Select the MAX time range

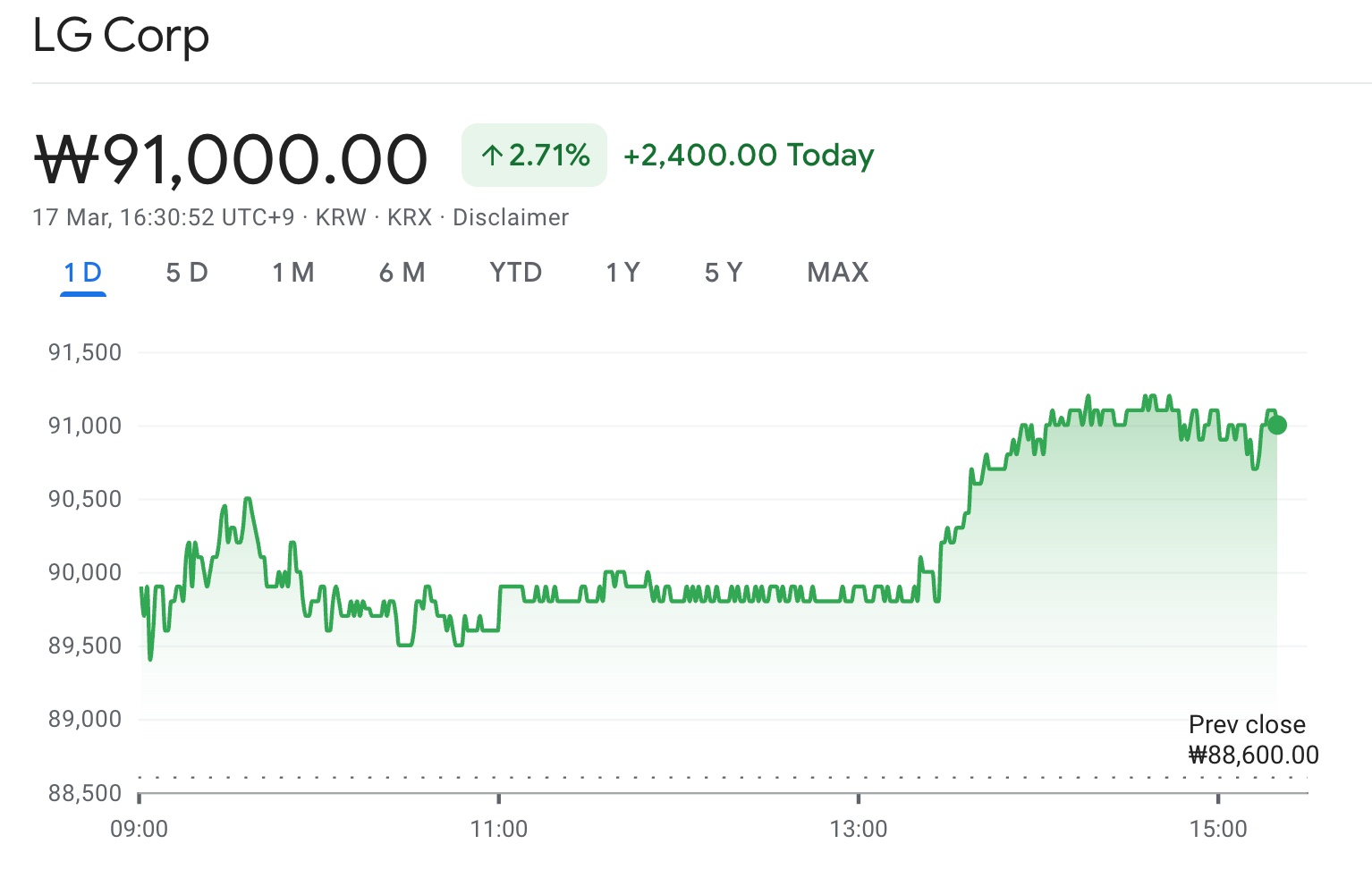[x=838, y=273]
